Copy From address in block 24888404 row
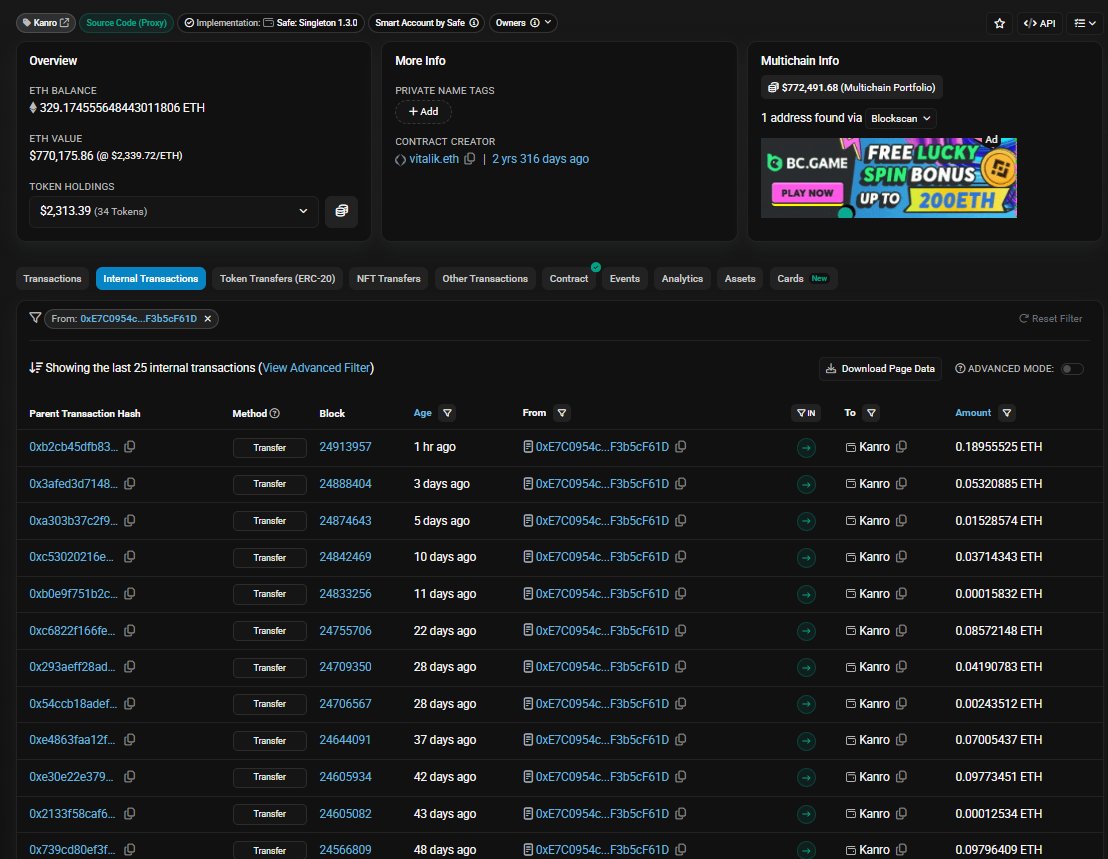Screen dimensions: 1108x859 (x=680, y=484)
